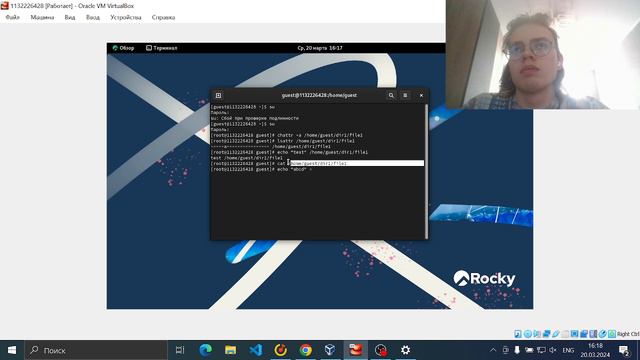Open the GNOME clock showing Ср, 20 марта
Image resolution: width=640 pixels, height=360 pixels.
320,48
